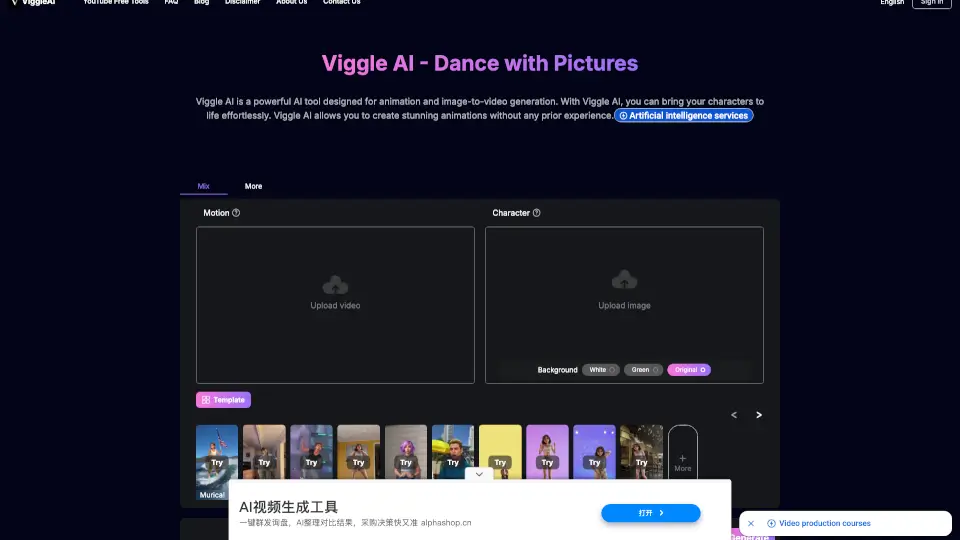
Task: Open Artificial intelligence services link
Action: [x=683, y=116]
